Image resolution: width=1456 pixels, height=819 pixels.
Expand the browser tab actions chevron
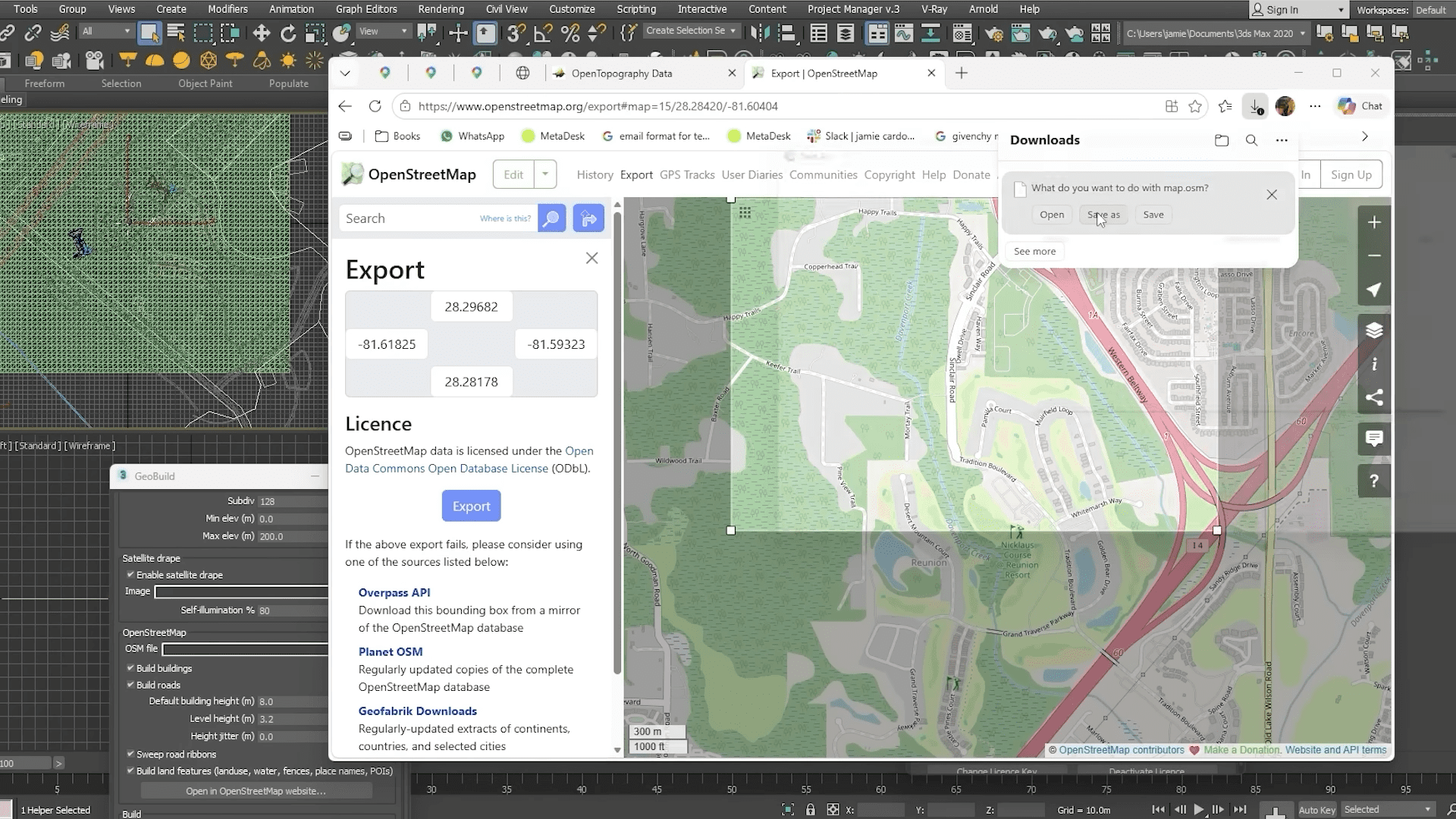pyautogui.click(x=345, y=73)
